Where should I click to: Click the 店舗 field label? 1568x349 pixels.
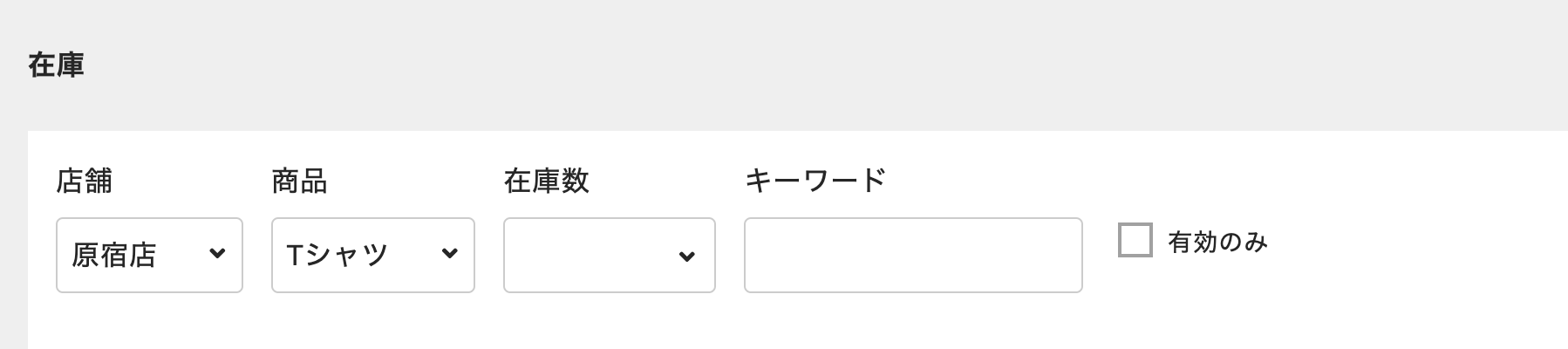pos(84,181)
